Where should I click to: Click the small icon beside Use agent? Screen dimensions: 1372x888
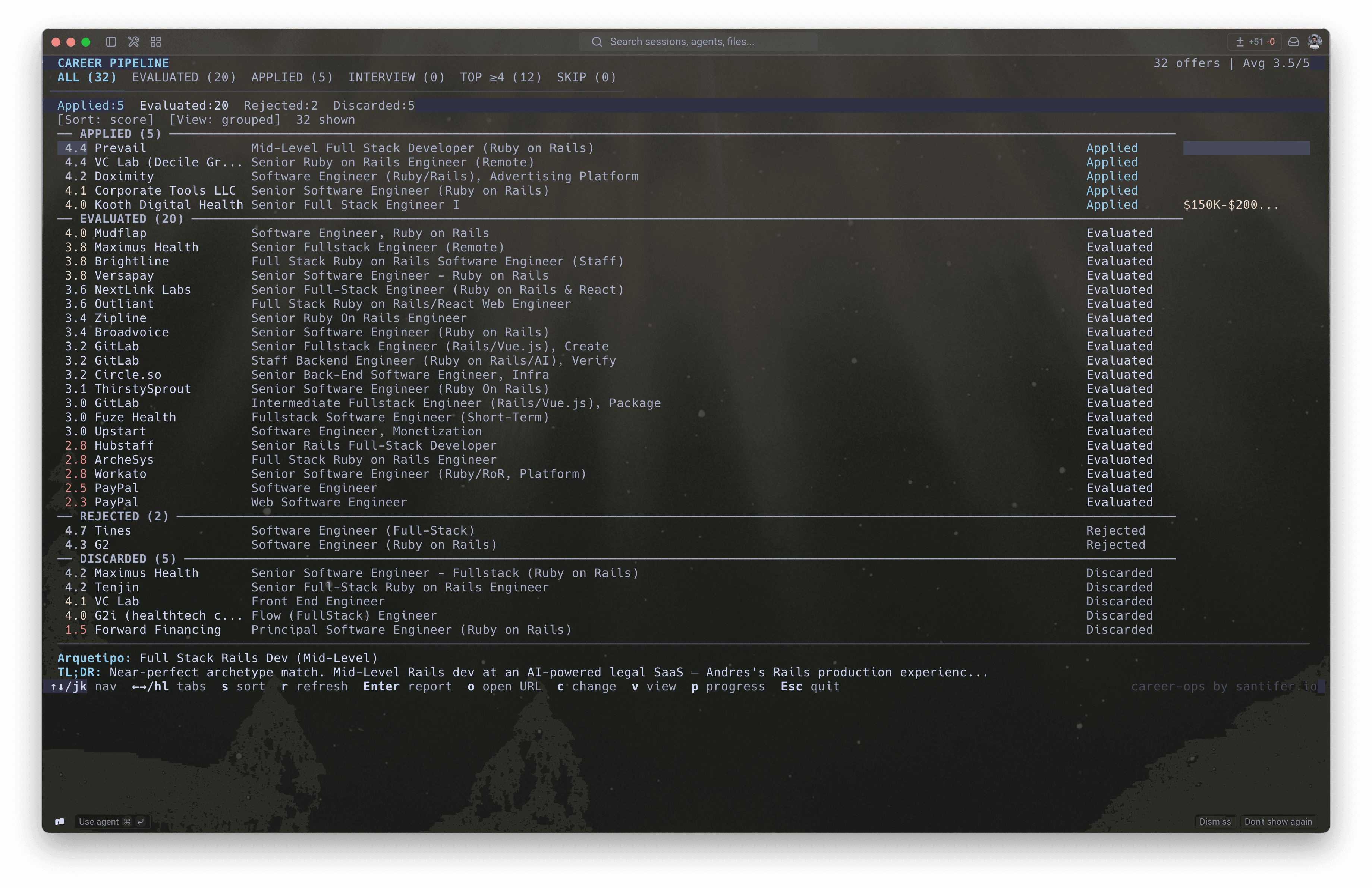[60, 822]
